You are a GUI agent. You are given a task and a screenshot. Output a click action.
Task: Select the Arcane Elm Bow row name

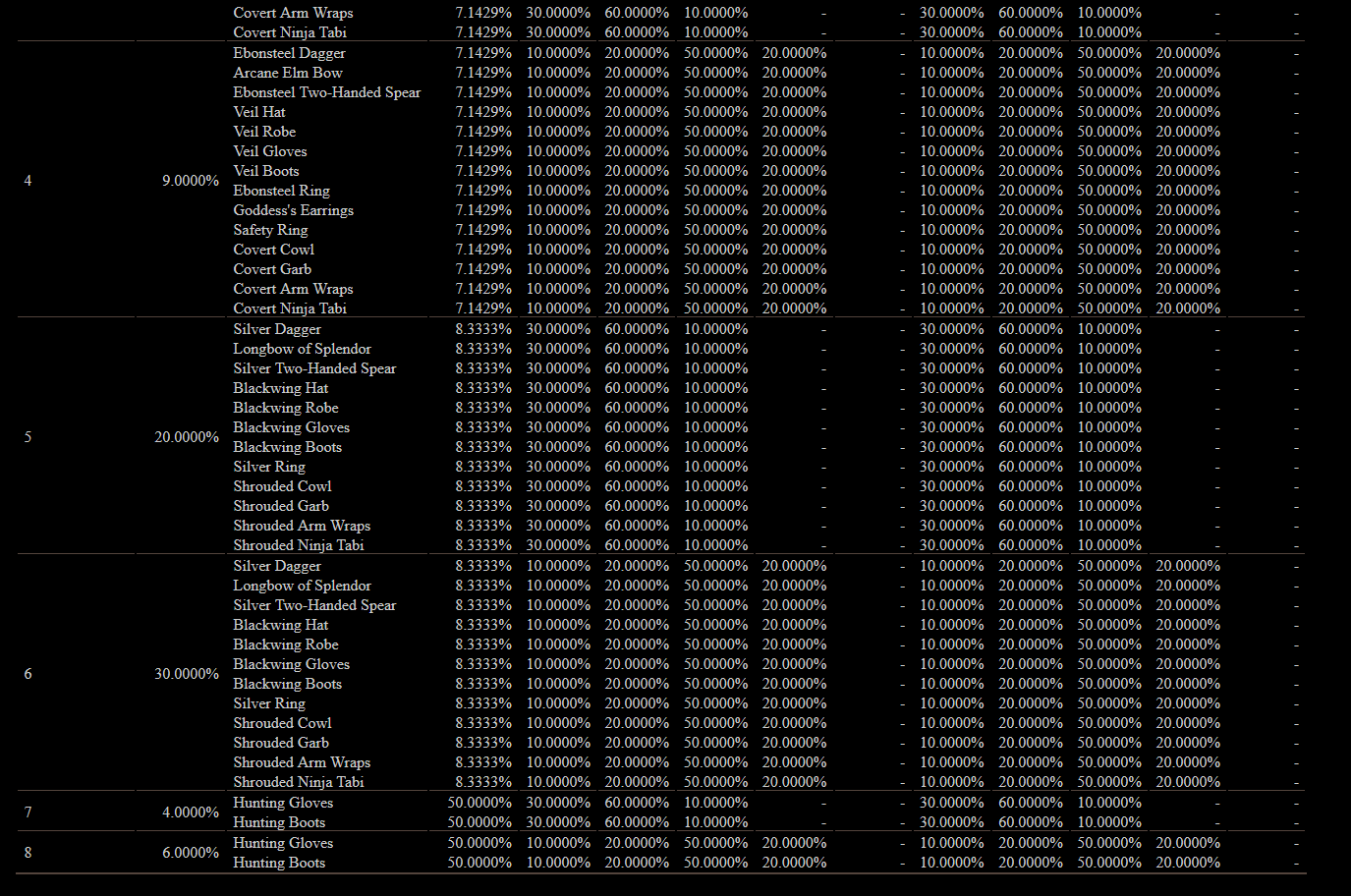click(288, 73)
